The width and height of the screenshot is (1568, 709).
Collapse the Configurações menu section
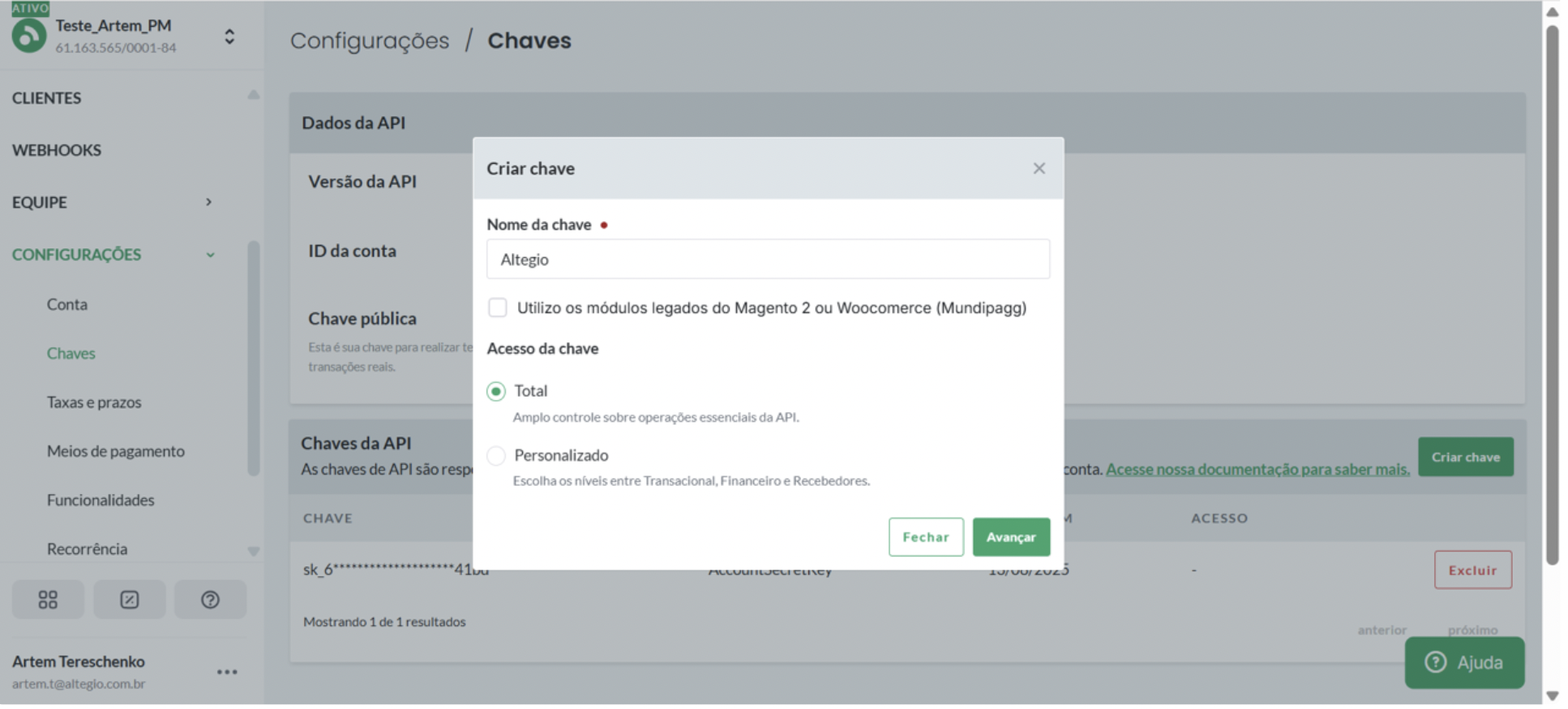tap(210, 255)
